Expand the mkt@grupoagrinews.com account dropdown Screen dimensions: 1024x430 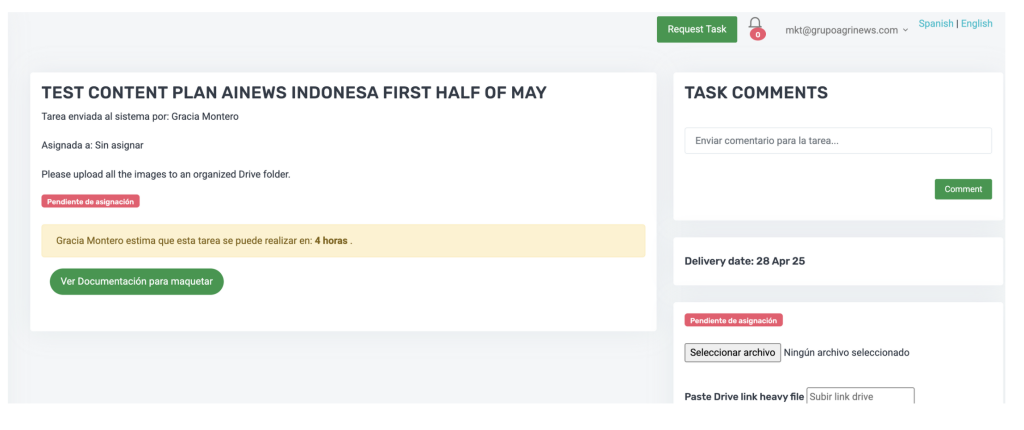coord(846,30)
